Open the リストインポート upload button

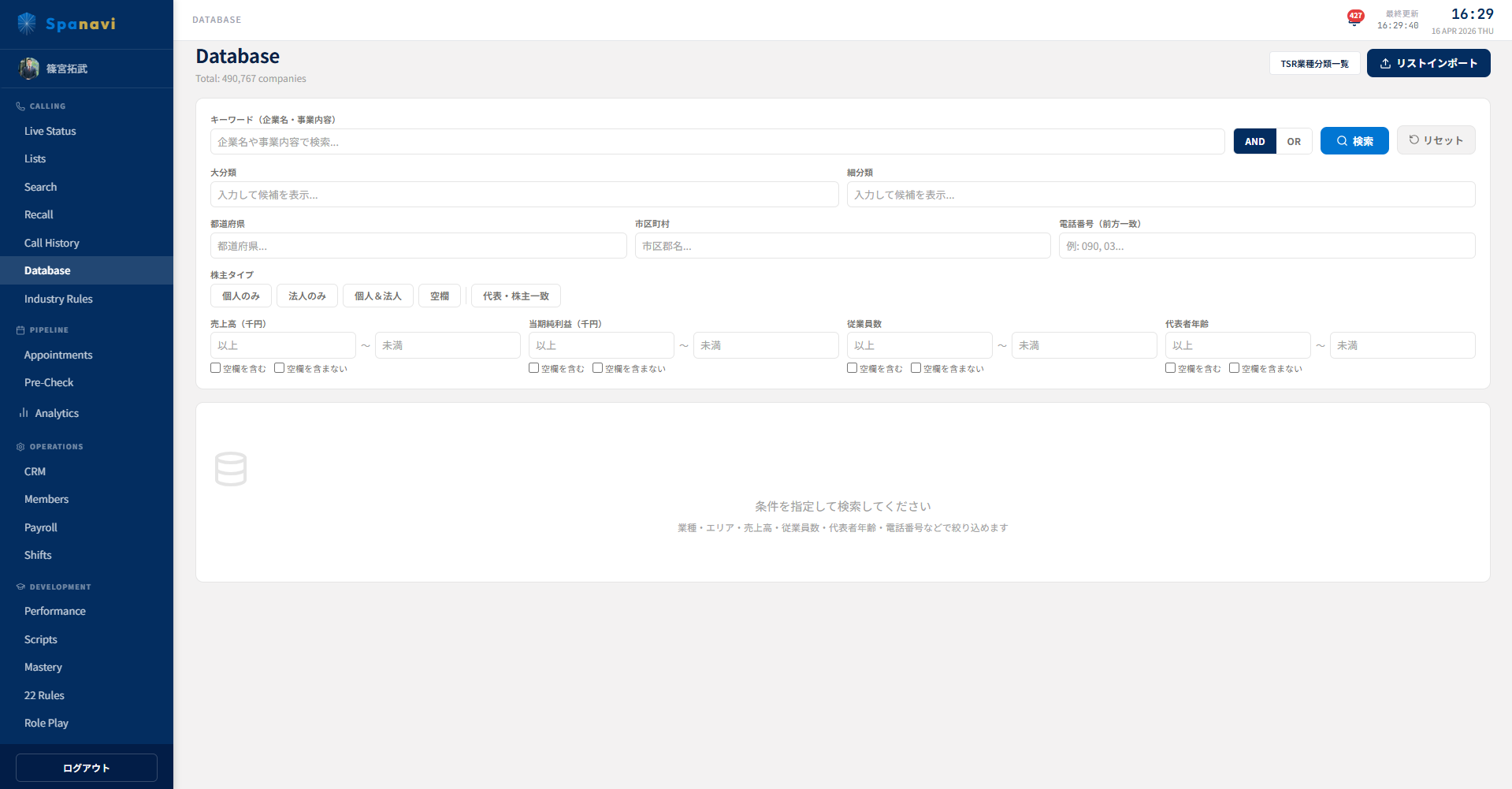pyautogui.click(x=1428, y=63)
